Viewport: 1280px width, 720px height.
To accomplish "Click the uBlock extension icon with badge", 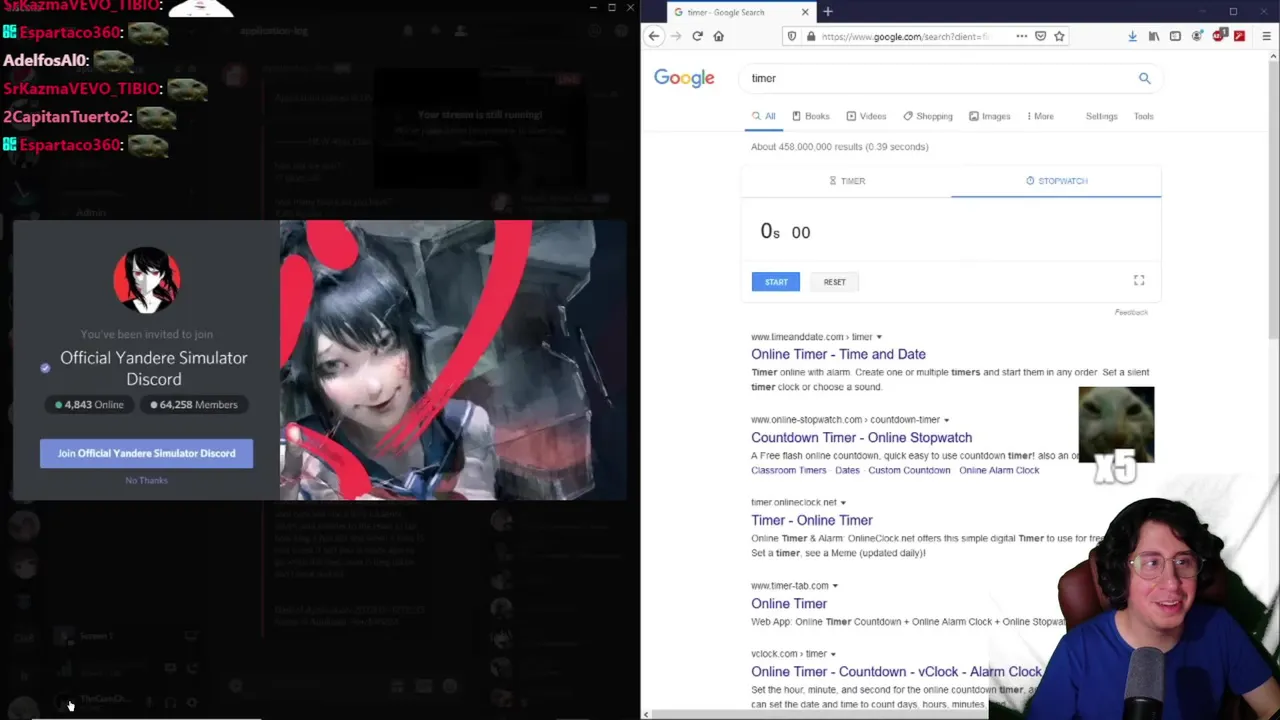I will 1218,36.
